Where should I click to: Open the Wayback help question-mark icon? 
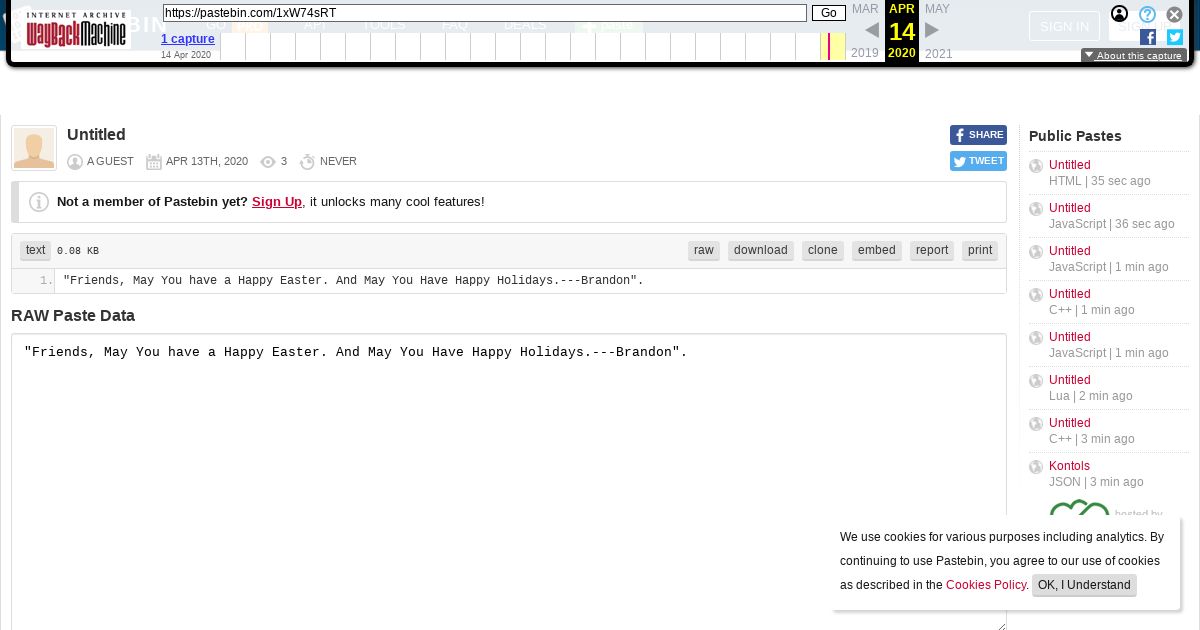click(x=1148, y=14)
